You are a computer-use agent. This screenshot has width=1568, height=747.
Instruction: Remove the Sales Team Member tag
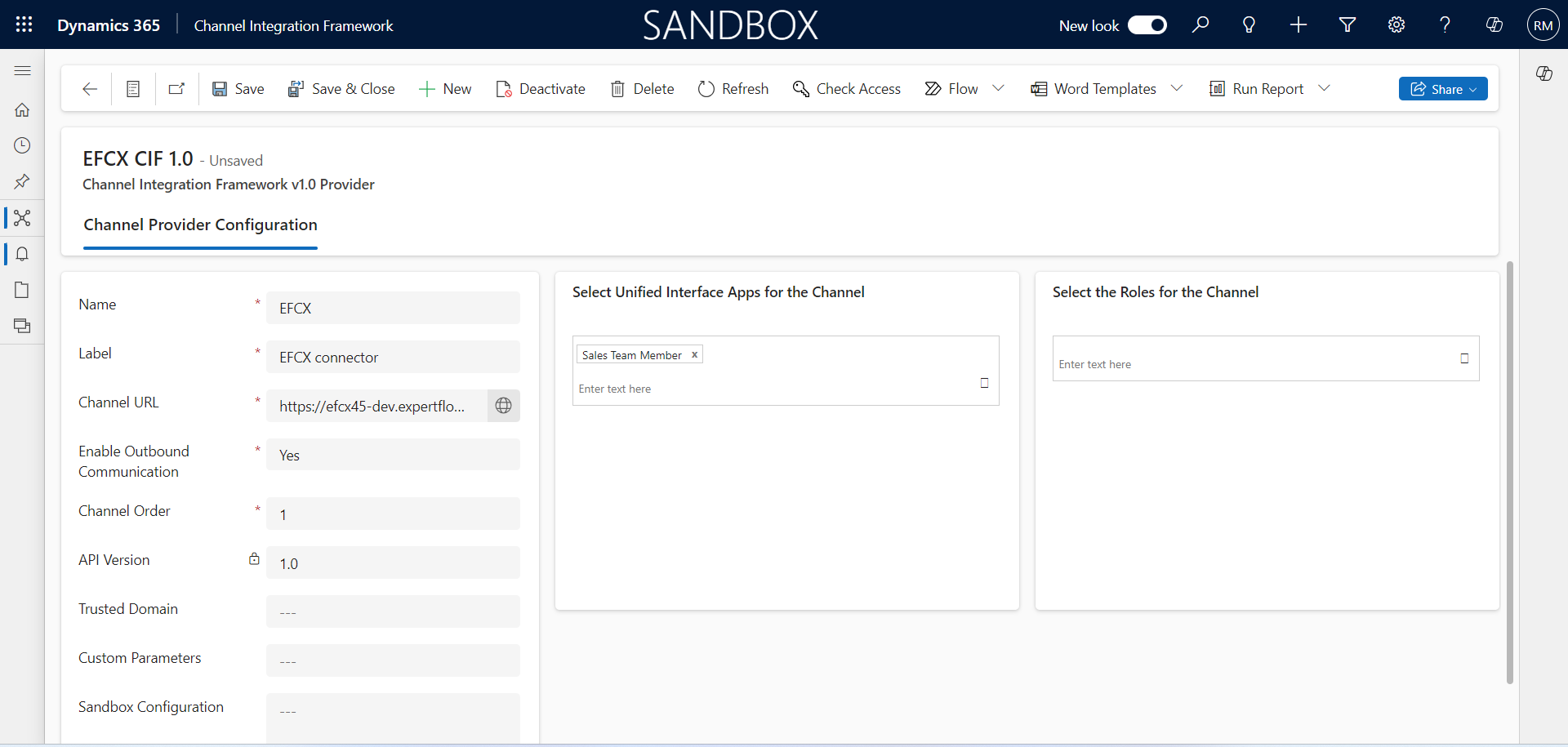[x=694, y=355]
